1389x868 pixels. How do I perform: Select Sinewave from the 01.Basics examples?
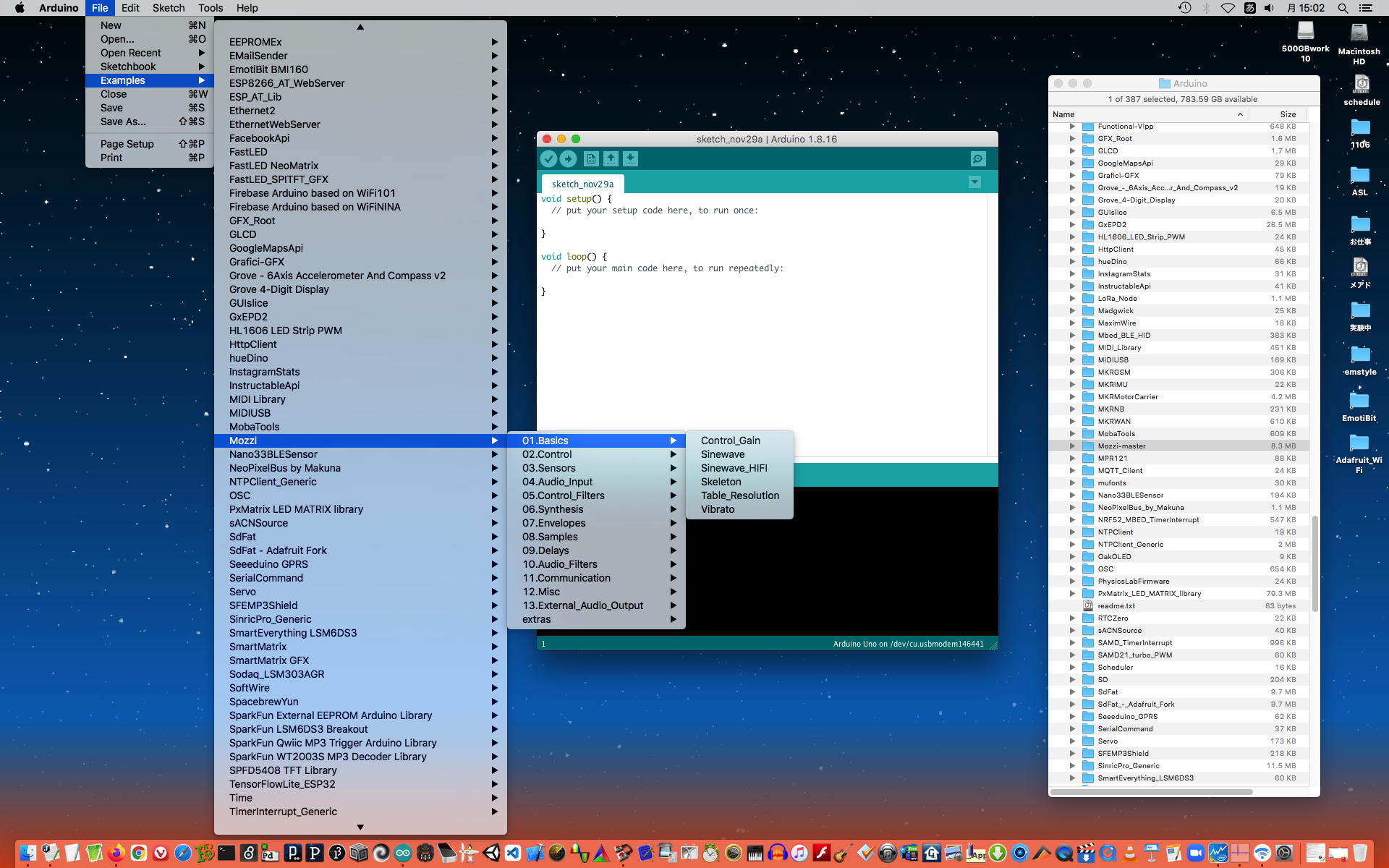722,454
